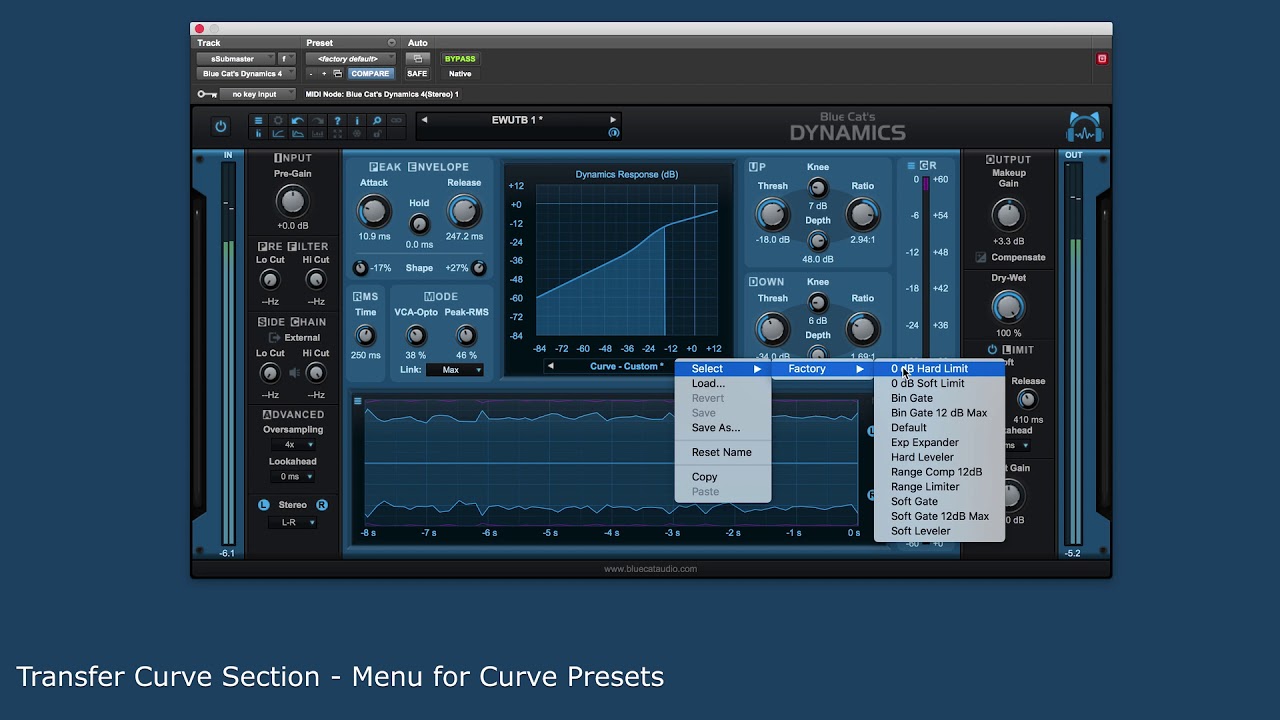Viewport: 1280px width, 720px height.
Task: Toggle the Limit power switch
Action: coord(992,350)
